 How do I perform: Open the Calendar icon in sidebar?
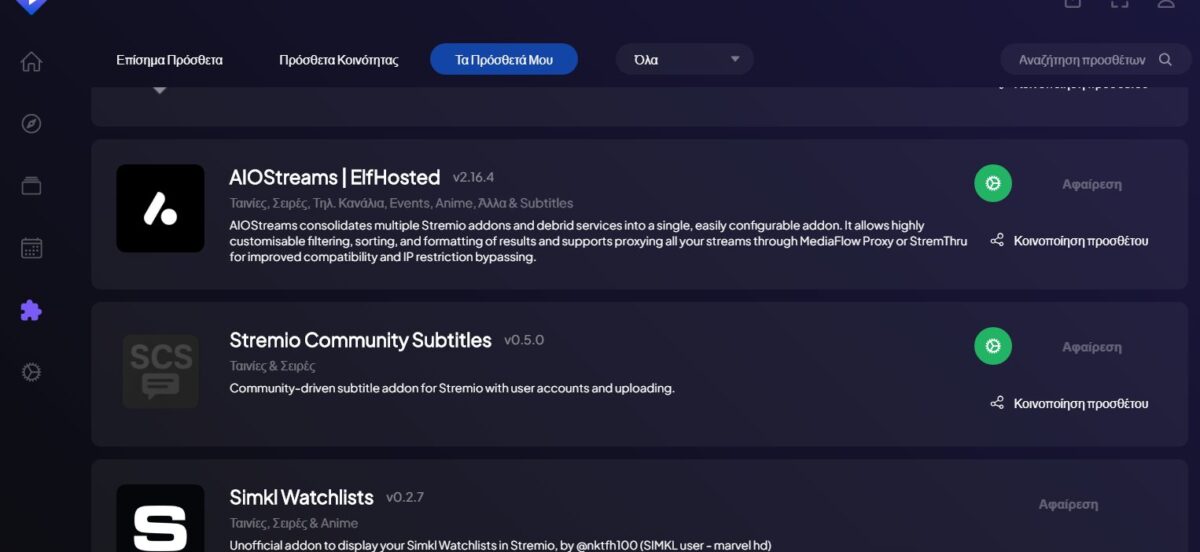31,248
